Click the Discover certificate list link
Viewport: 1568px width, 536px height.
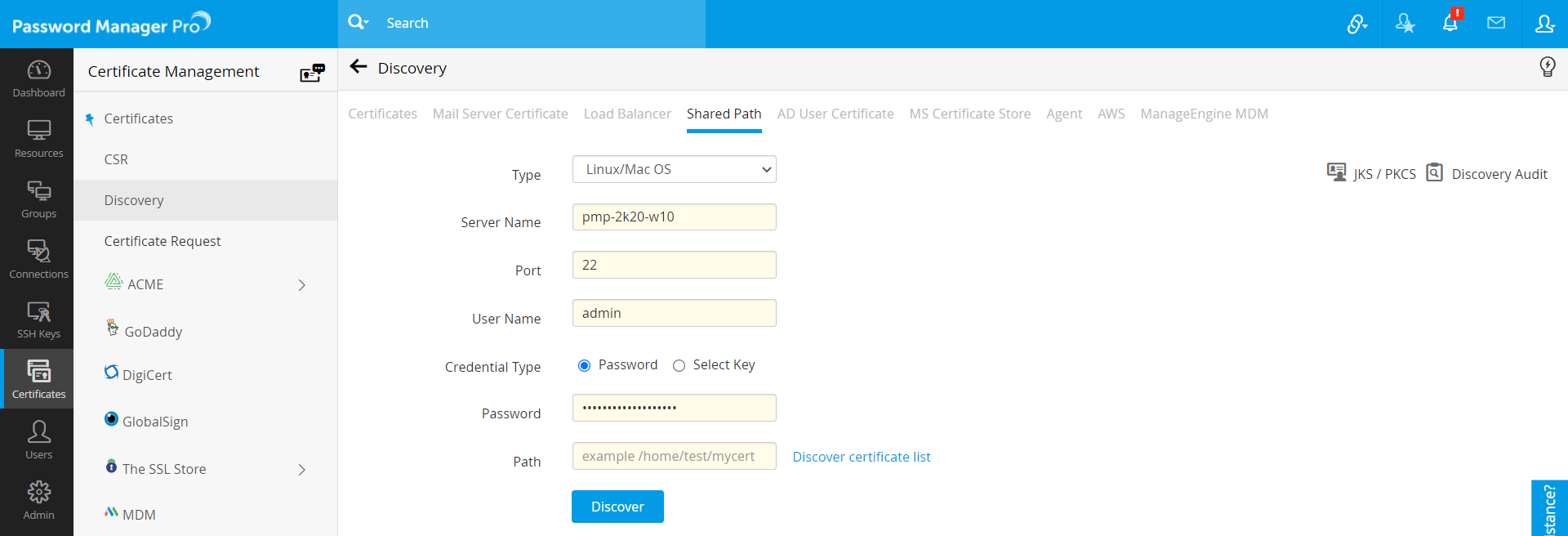[x=861, y=457]
